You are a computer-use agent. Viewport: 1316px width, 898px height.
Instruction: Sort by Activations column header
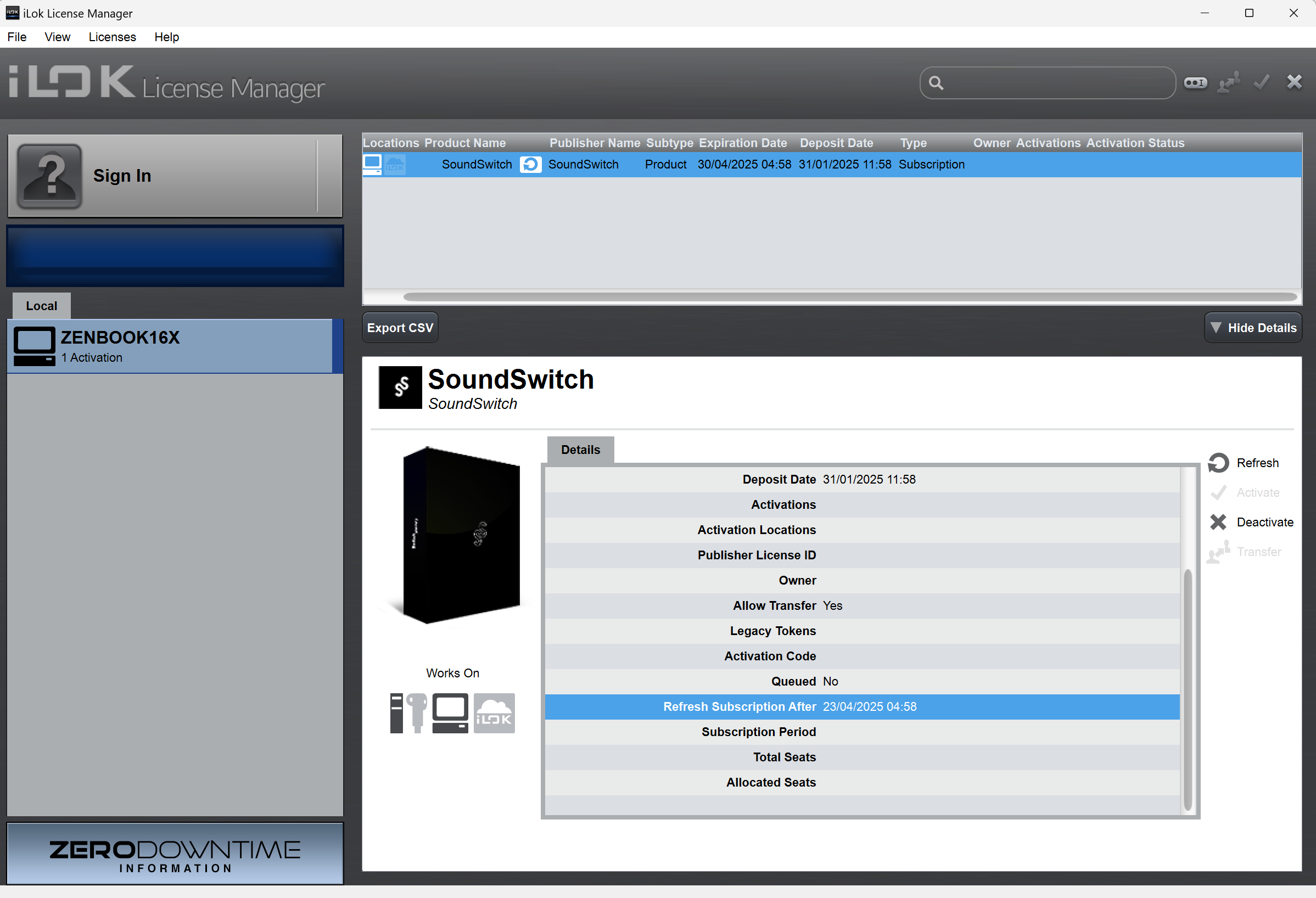point(1048,143)
